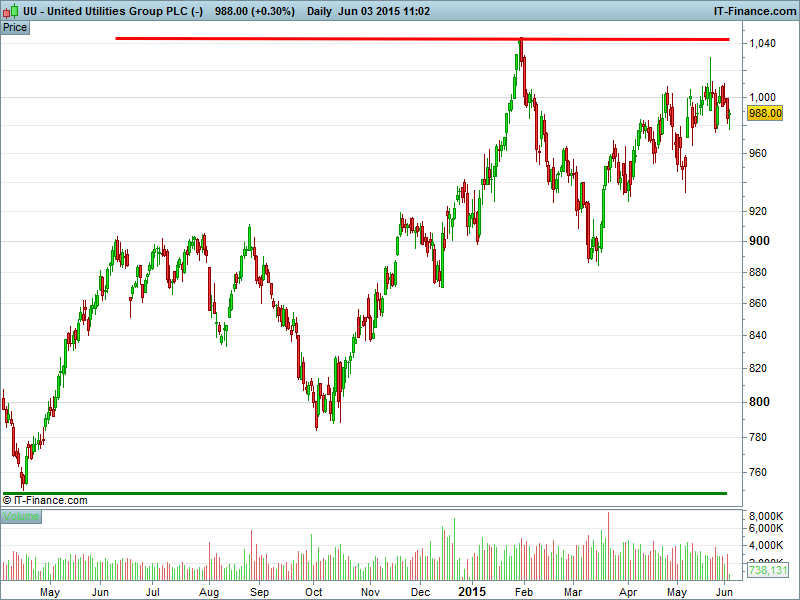This screenshot has height=600, width=800.
Task: Click the Aug label on time axis
Action: [208, 591]
